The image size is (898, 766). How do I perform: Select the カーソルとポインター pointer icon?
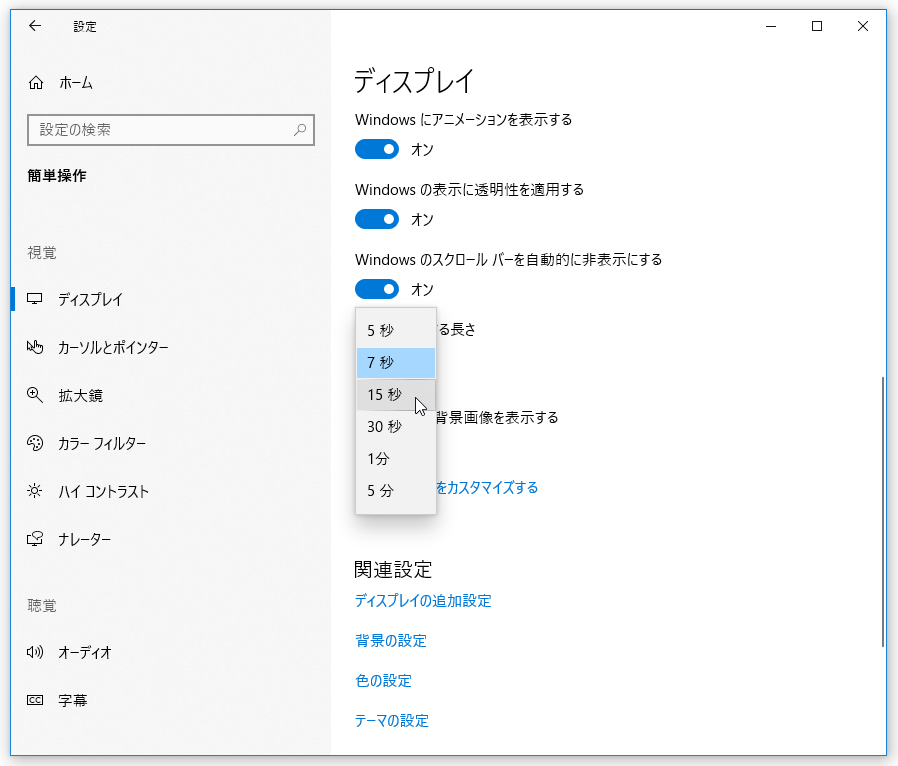(35, 347)
